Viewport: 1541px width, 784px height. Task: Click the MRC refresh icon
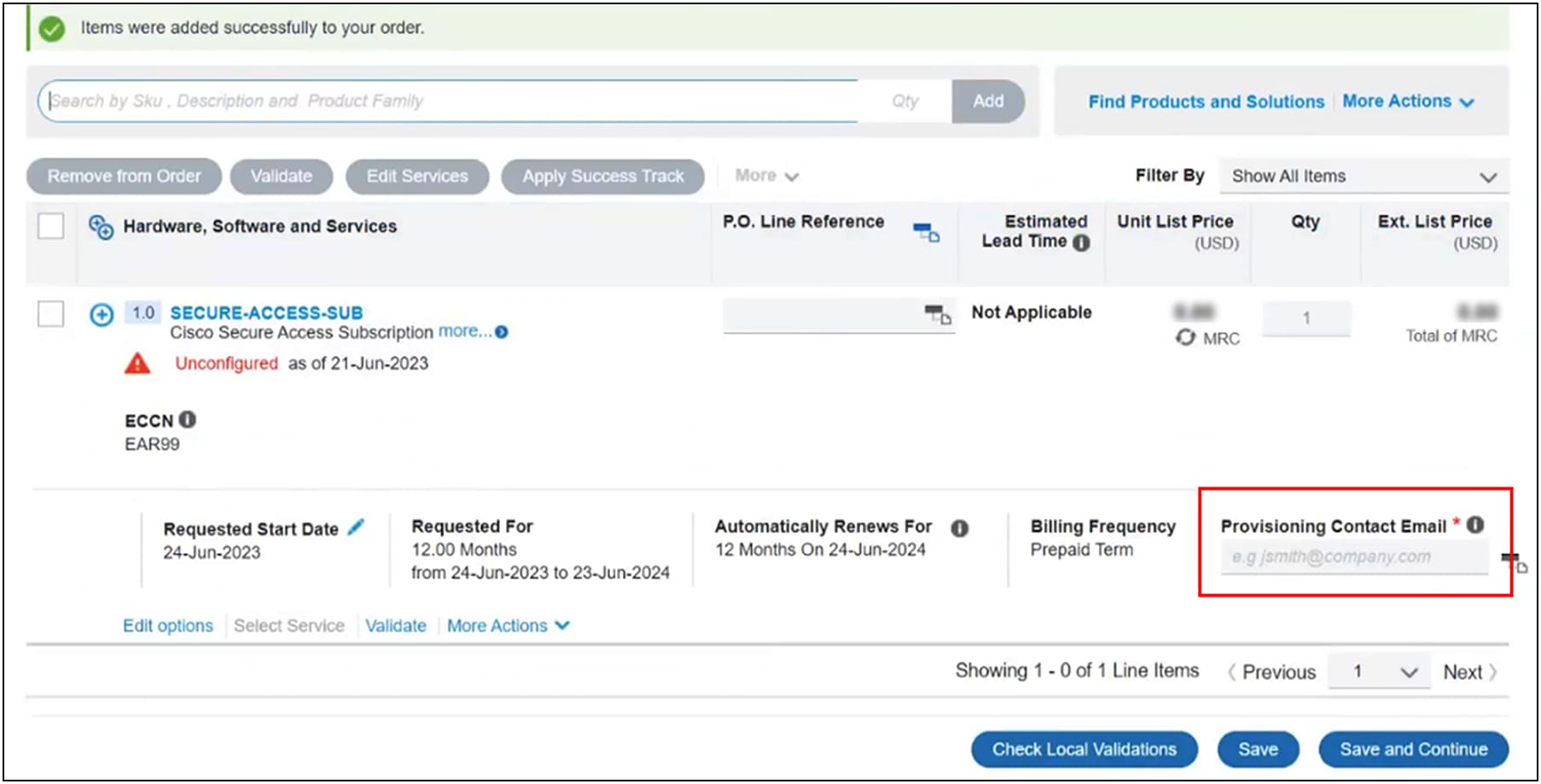click(x=1185, y=338)
